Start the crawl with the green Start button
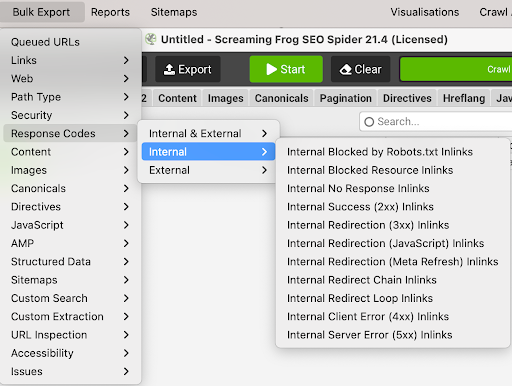The width and height of the screenshot is (512, 386). tap(286, 69)
